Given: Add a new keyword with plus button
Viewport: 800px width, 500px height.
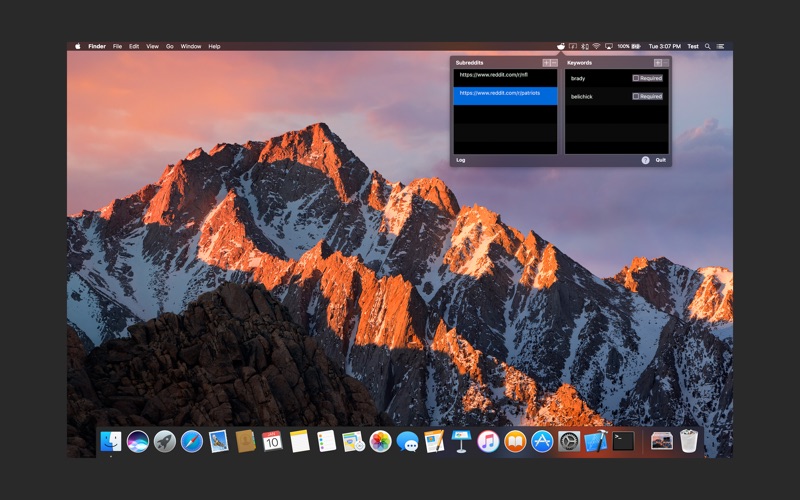Looking at the screenshot, I should (657, 63).
